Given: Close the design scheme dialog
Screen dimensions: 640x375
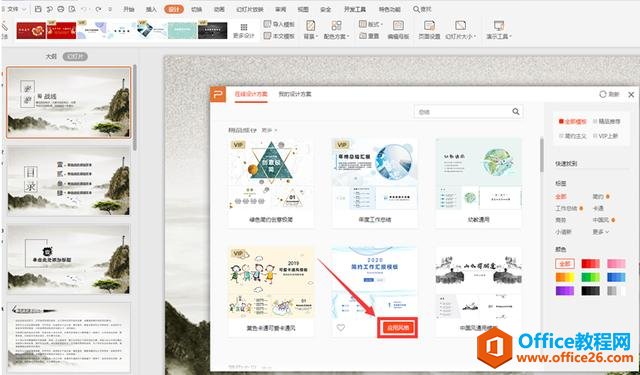Looking at the screenshot, I should click(x=631, y=94).
